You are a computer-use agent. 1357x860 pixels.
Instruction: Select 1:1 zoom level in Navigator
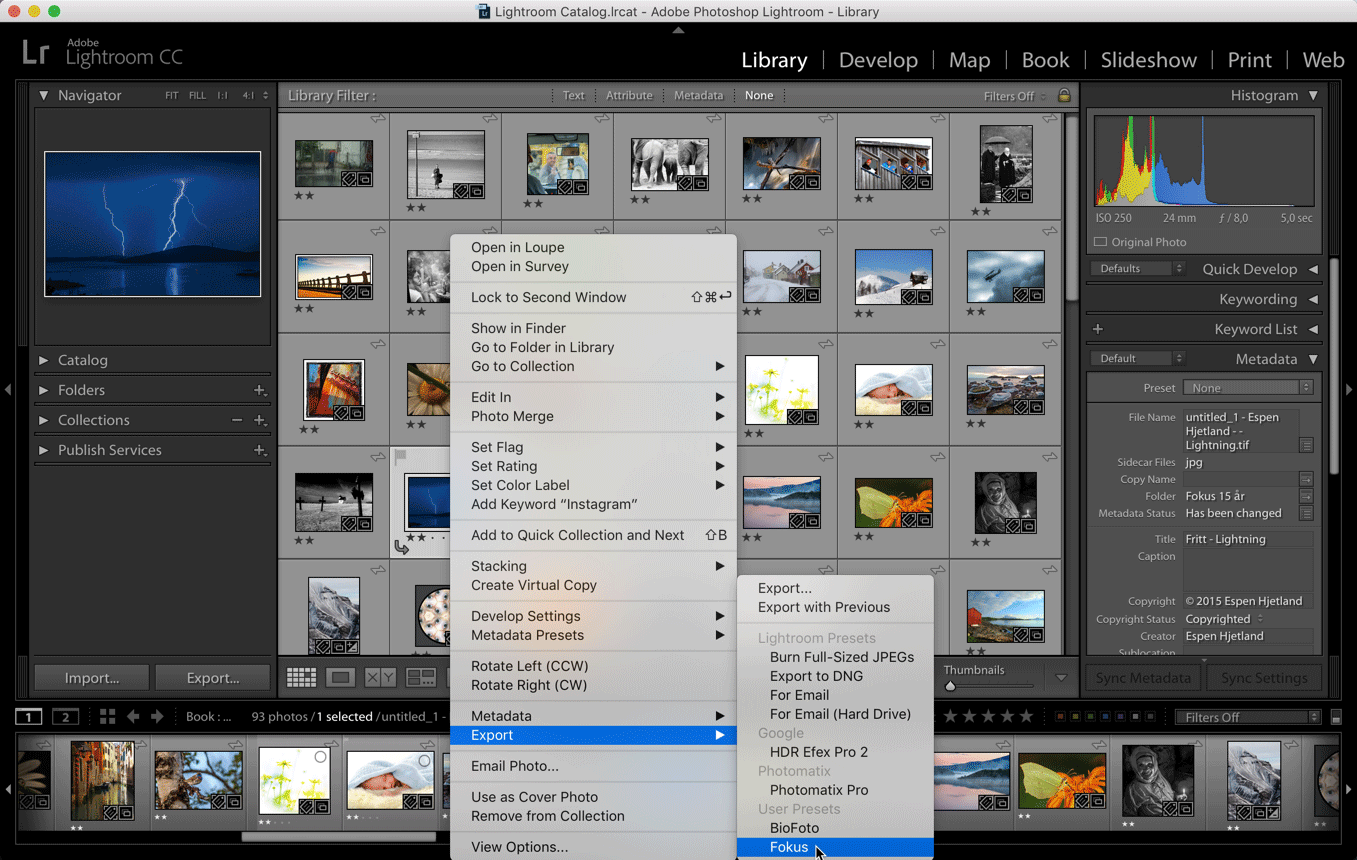pos(222,96)
